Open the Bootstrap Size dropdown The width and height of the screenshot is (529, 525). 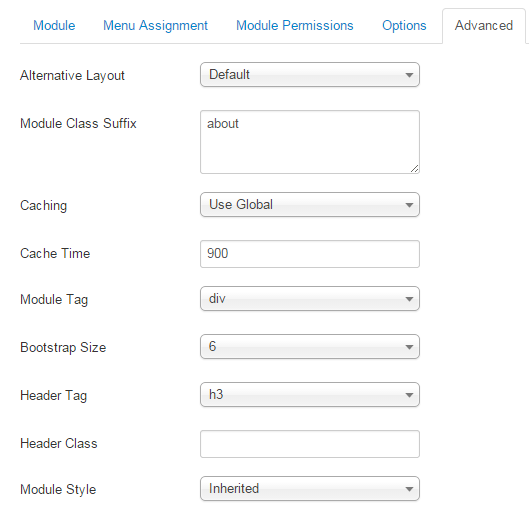click(x=310, y=347)
